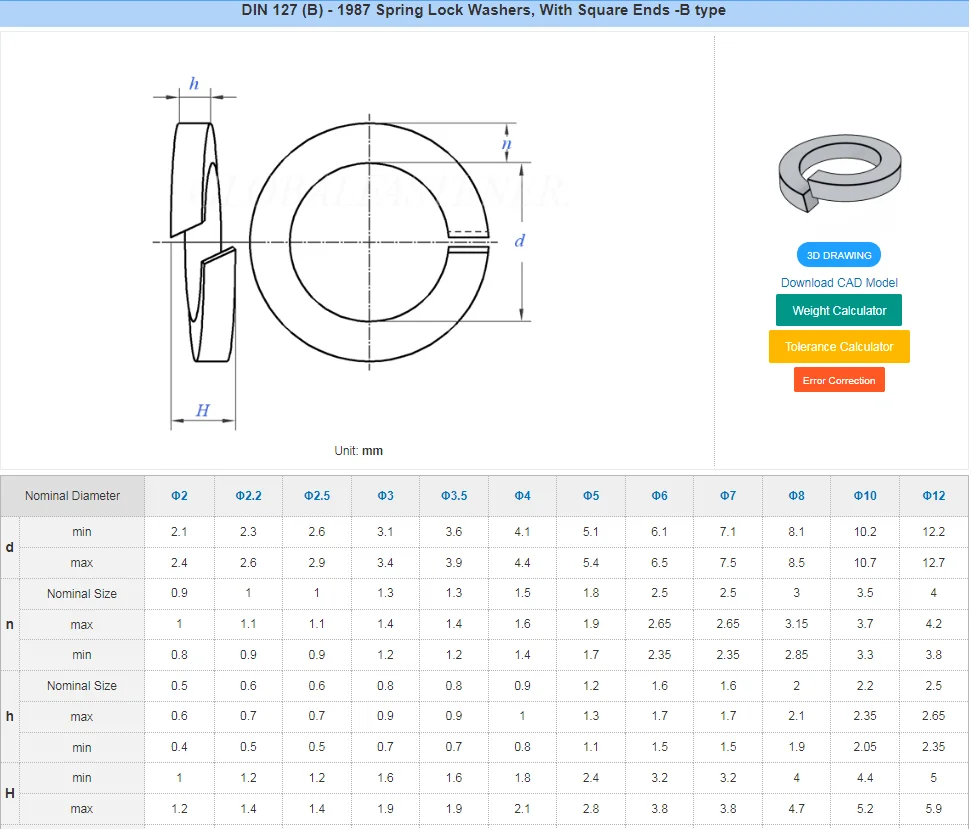Viewport: 971px width, 829px height.
Task: Pick the Φ3.5 column header
Action: pos(453,496)
